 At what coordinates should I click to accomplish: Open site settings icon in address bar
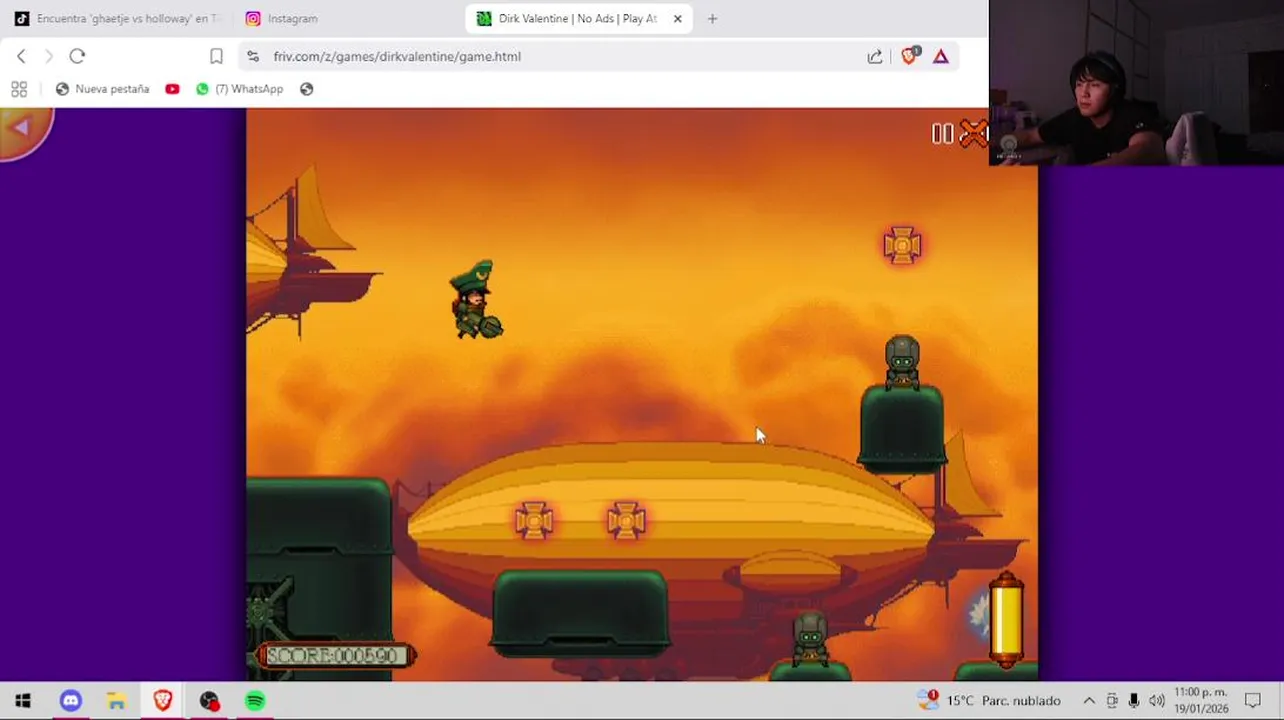252,56
